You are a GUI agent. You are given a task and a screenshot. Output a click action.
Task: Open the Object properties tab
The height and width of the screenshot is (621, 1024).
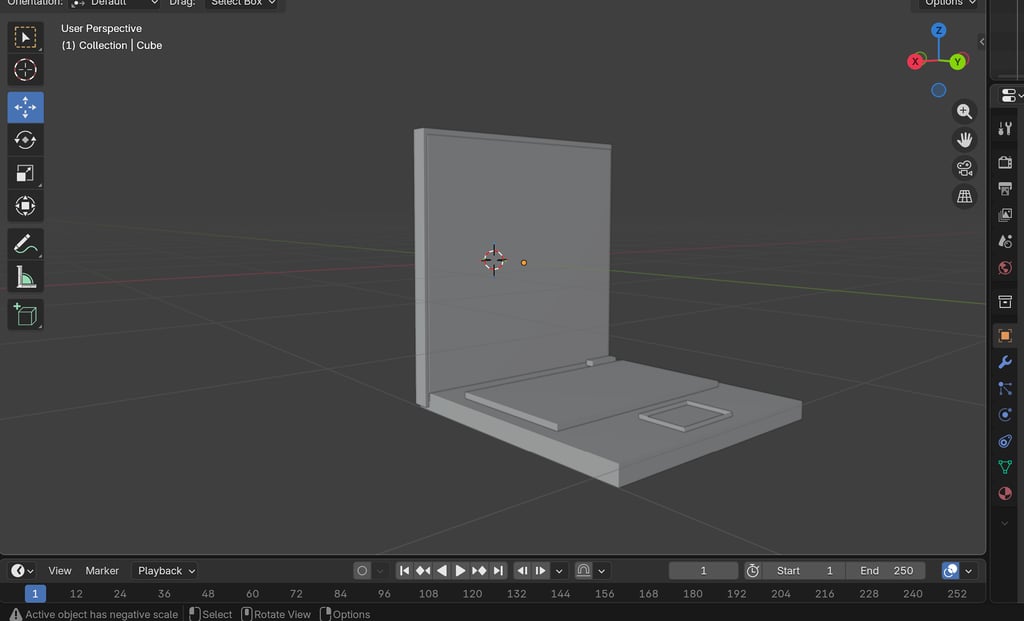(x=1005, y=336)
